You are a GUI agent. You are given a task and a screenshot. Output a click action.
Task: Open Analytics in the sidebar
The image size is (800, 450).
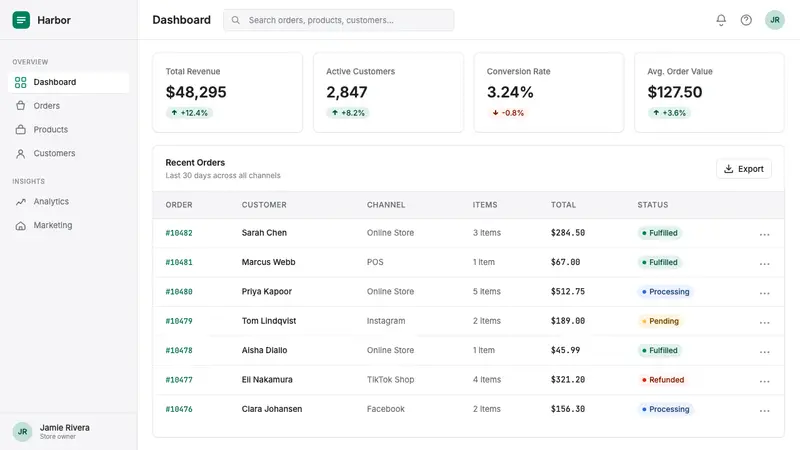tap(68, 202)
